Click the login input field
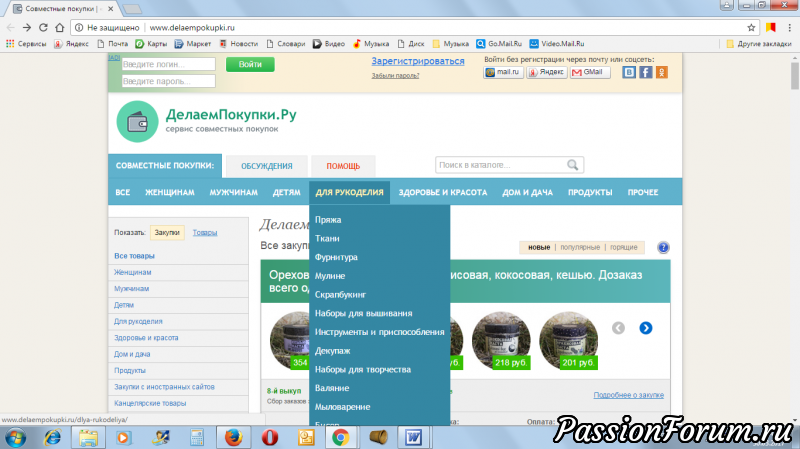Viewport: 800px width, 449px height. pos(168,64)
